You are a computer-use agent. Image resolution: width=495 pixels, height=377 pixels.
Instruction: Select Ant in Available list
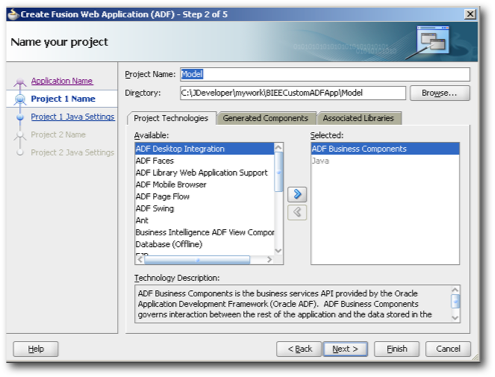point(204,220)
